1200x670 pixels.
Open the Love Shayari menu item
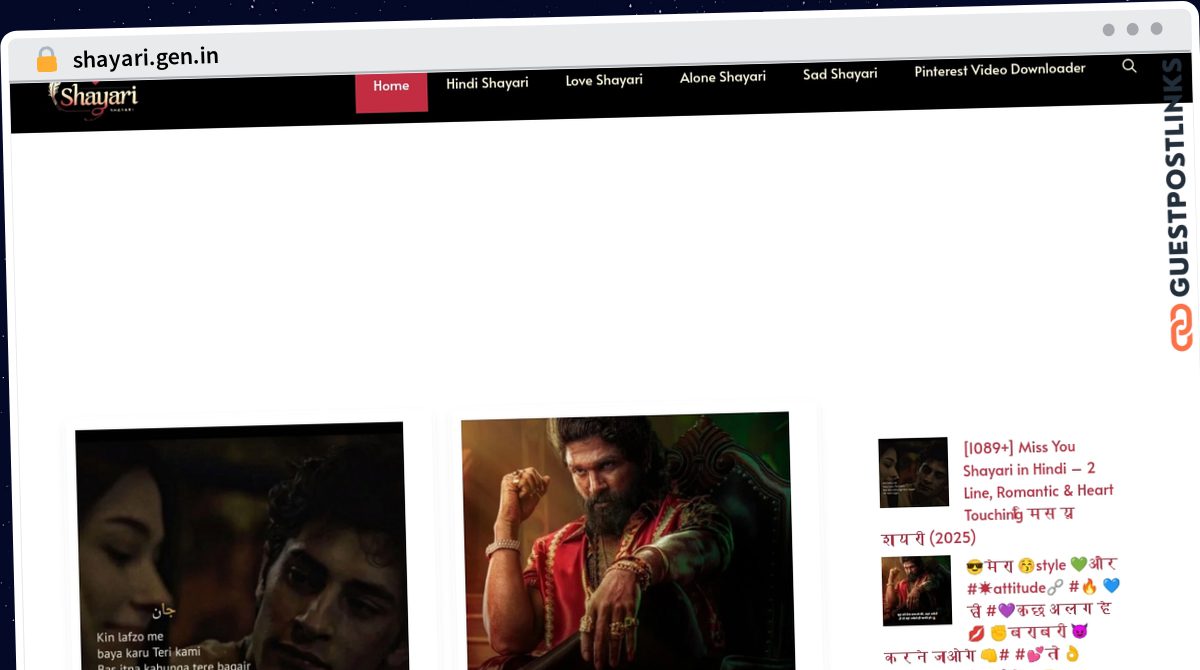click(604, 80)
